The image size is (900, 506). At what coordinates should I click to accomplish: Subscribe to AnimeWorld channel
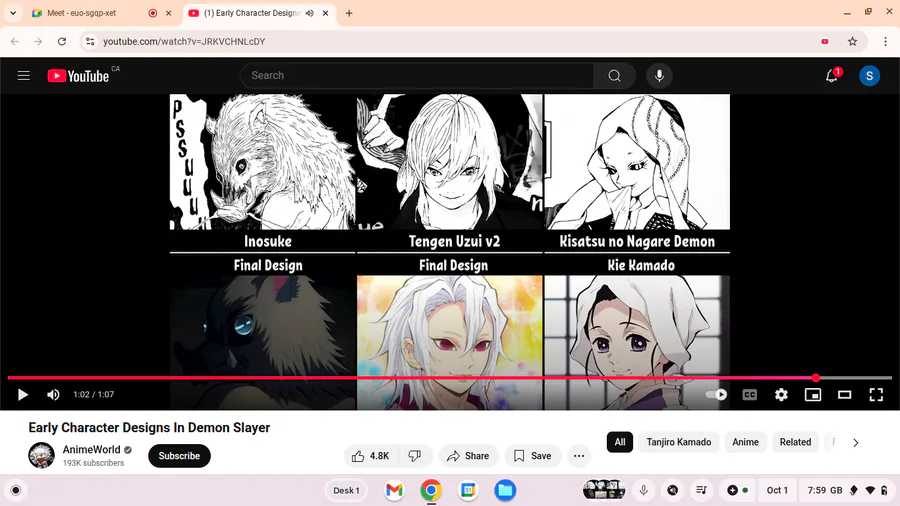[179, 456]
